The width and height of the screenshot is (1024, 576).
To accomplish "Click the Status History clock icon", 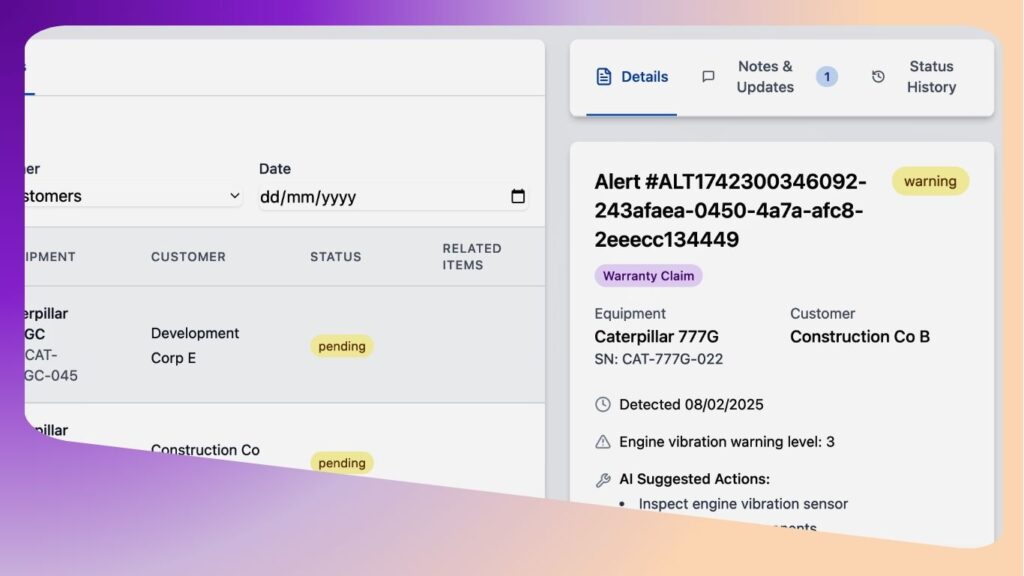I will [x=878, y=77].
